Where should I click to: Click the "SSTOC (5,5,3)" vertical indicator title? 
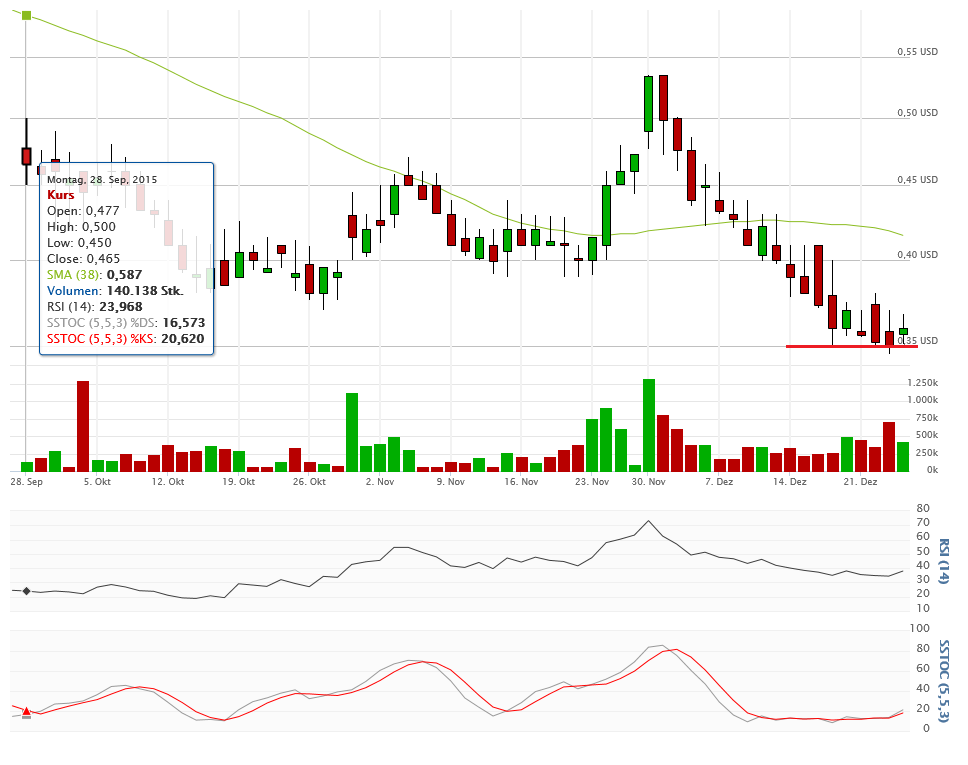[943, 678]
